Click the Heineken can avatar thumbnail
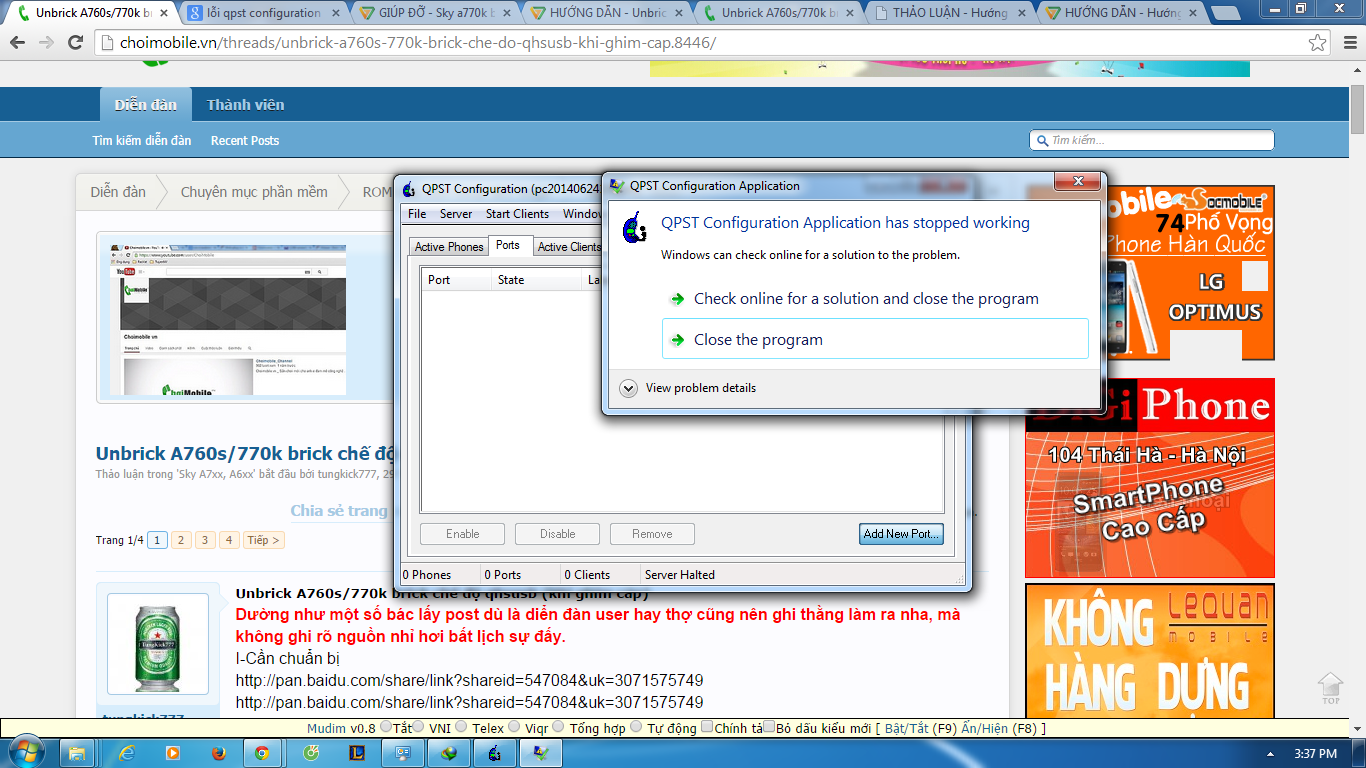This screenshot has height=768, width=1366. (x=158, y=644)
